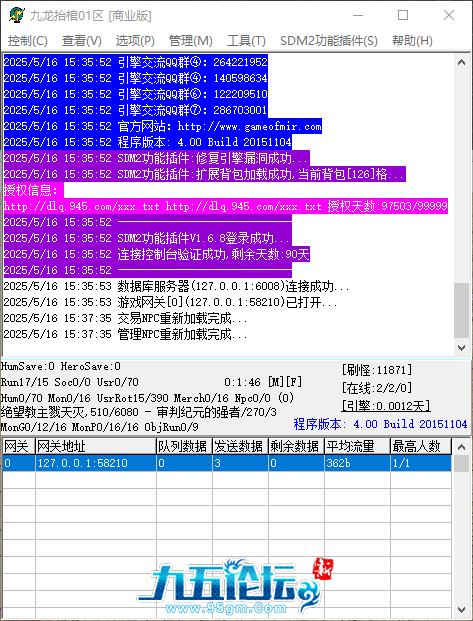Click the 队列数据 column header

click(x=184, y=446)
